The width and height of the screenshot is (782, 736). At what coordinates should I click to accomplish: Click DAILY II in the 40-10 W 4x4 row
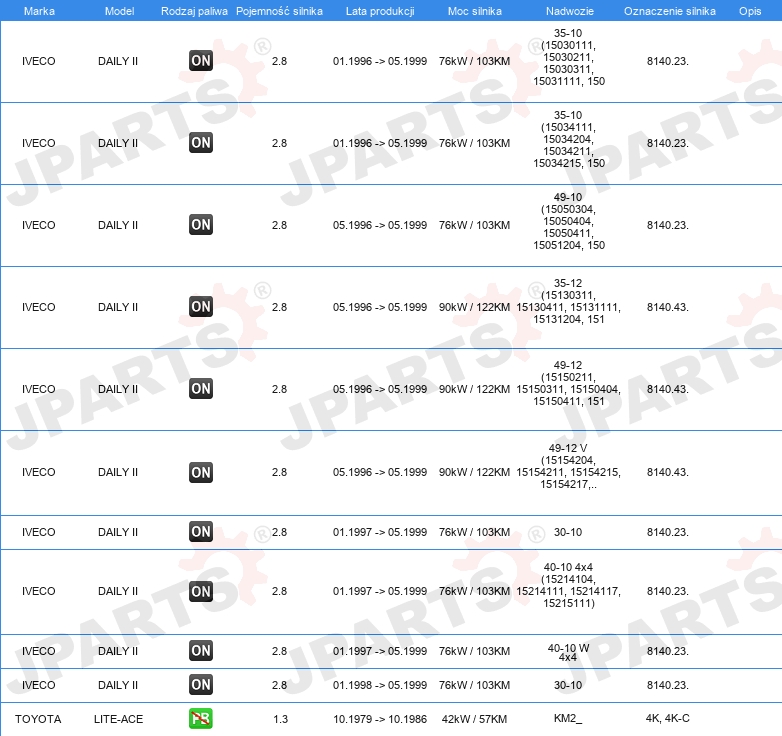coord(118,651)
